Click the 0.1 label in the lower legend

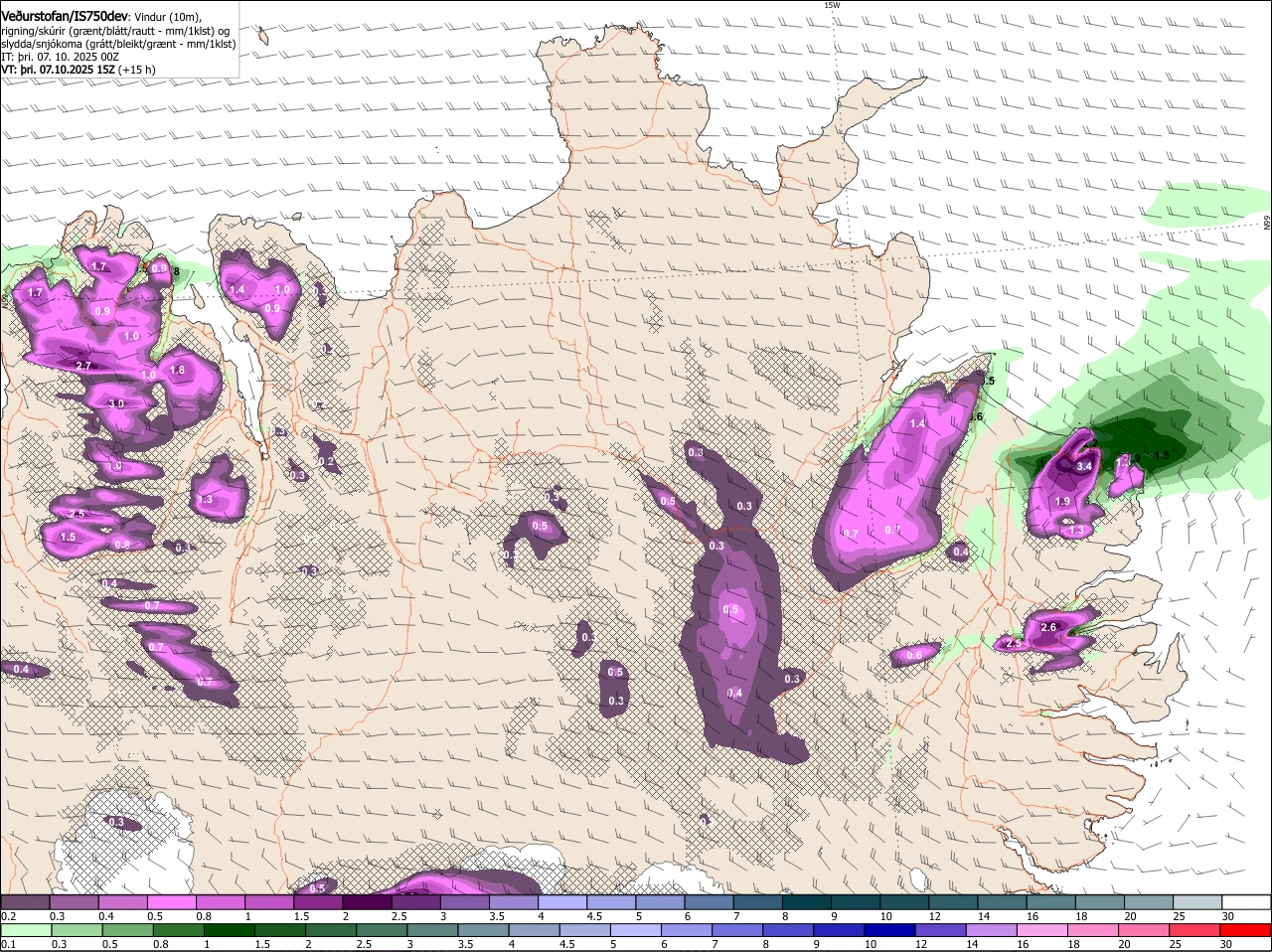pos(8,944)
